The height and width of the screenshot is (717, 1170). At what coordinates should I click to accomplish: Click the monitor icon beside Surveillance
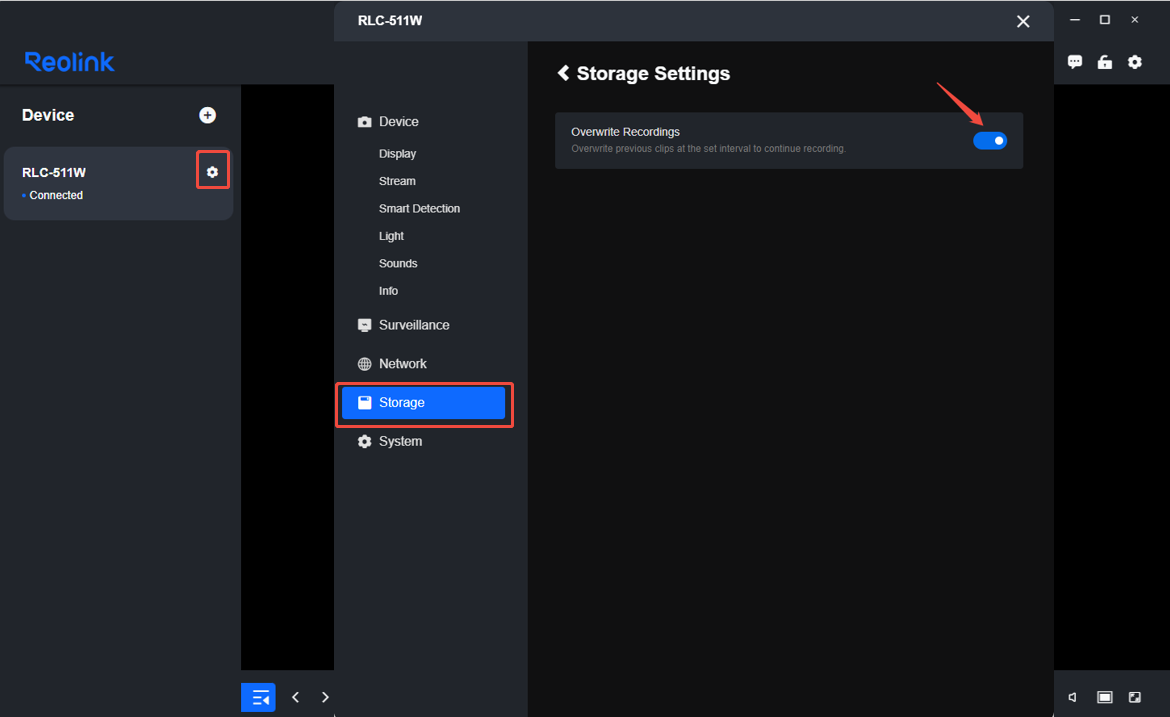point(364,325)
